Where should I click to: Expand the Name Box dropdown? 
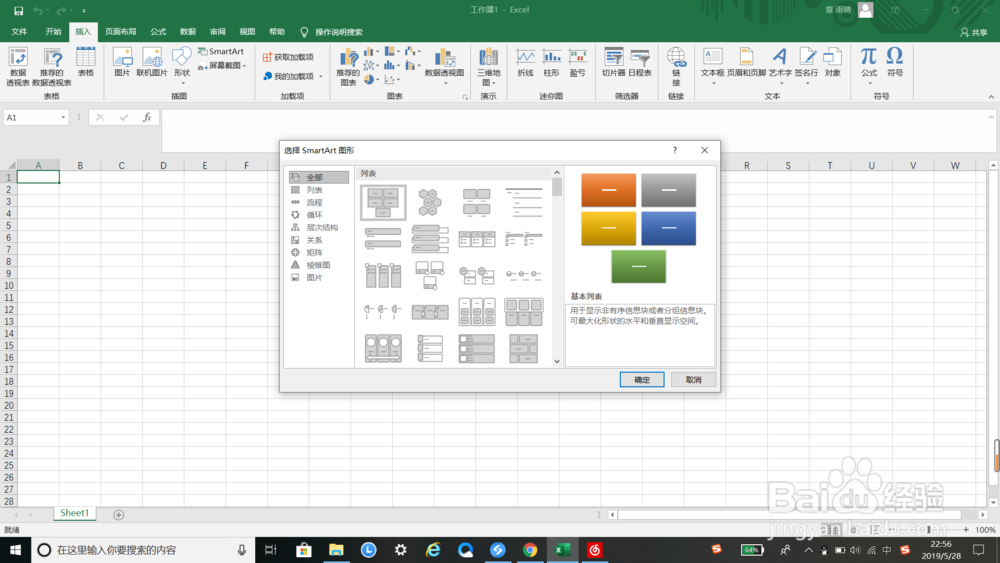click(x=63, y=117)
